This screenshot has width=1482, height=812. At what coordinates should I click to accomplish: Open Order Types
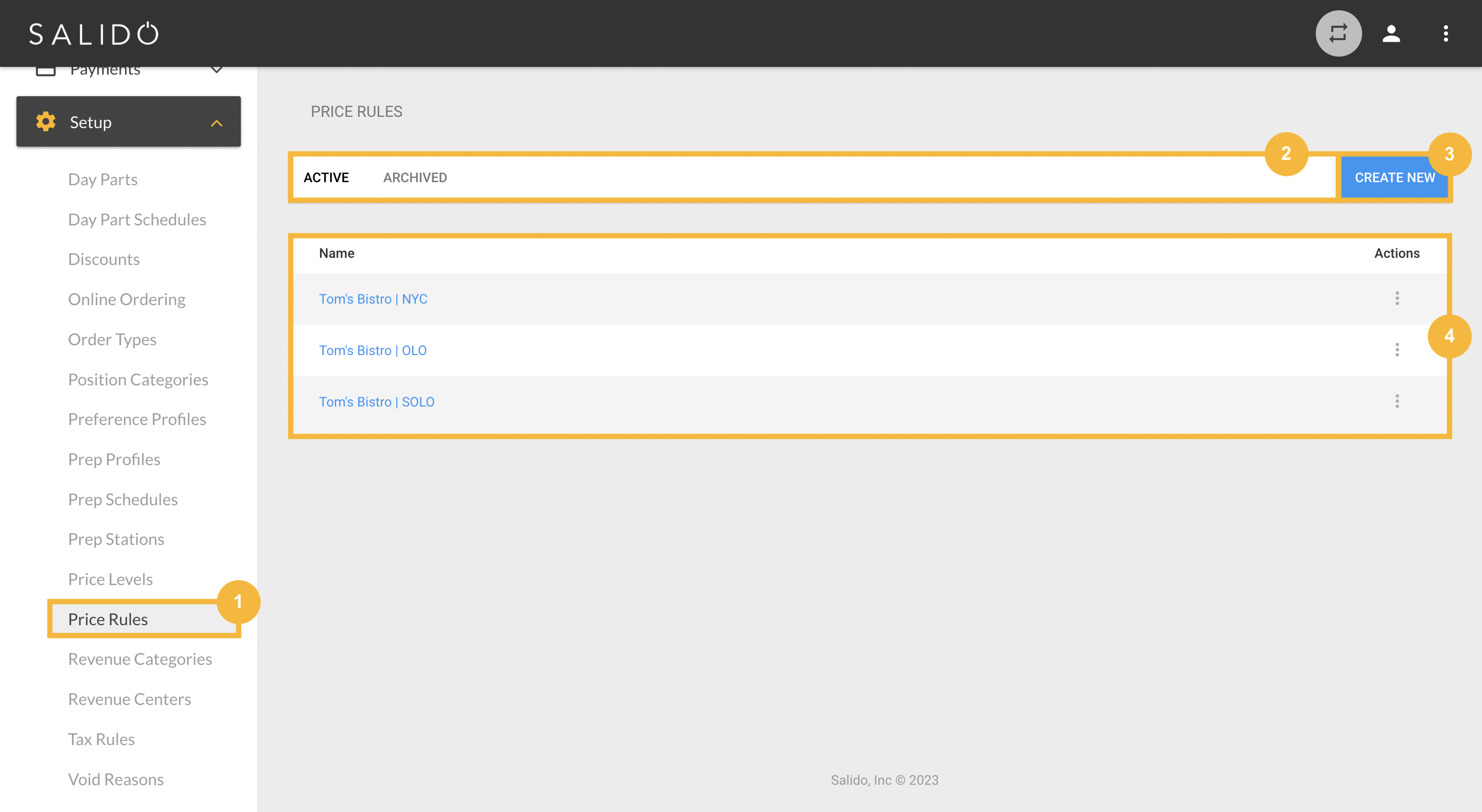(112, 340)
